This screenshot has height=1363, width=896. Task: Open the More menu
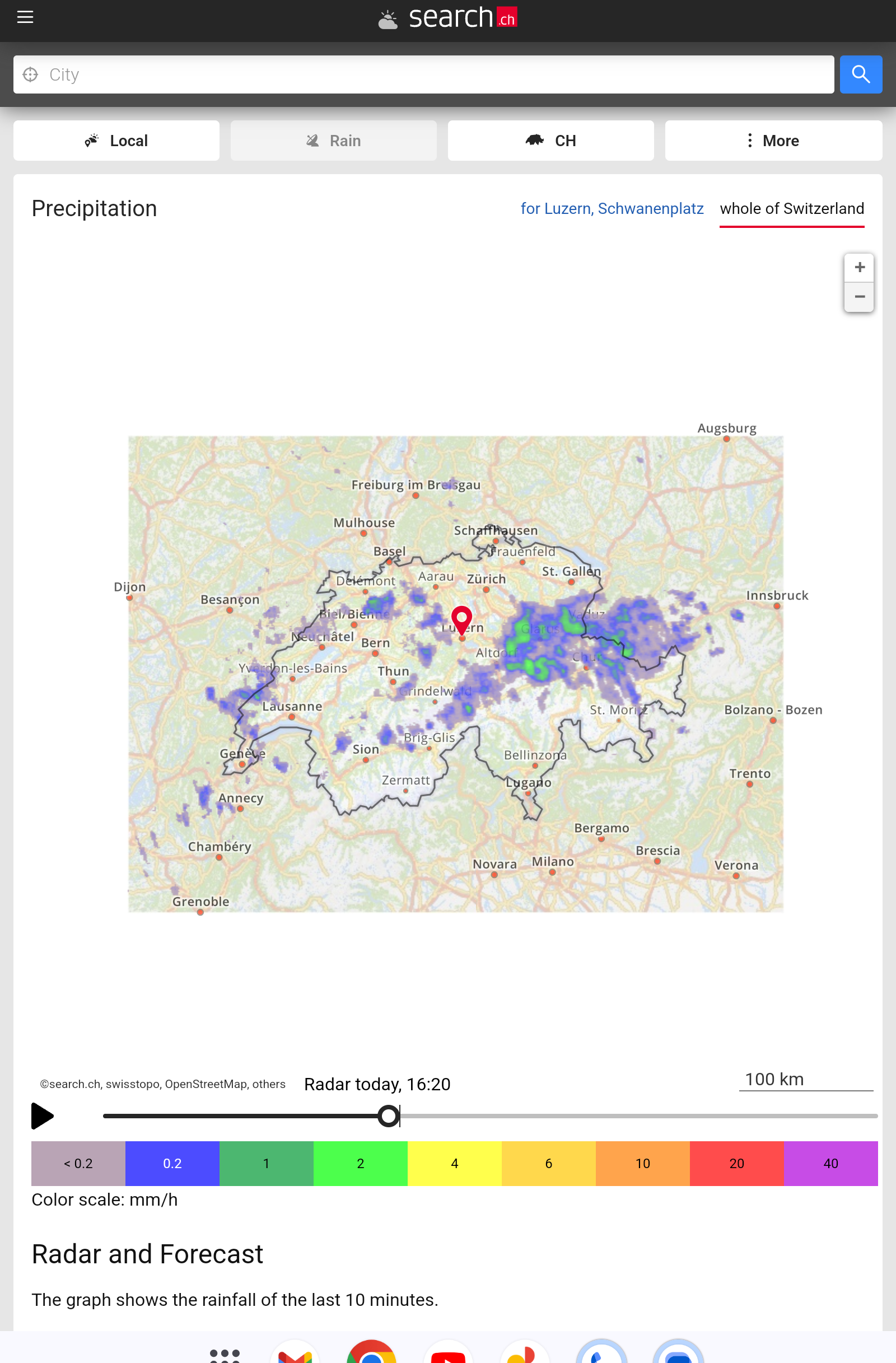(x=773, y=141)
